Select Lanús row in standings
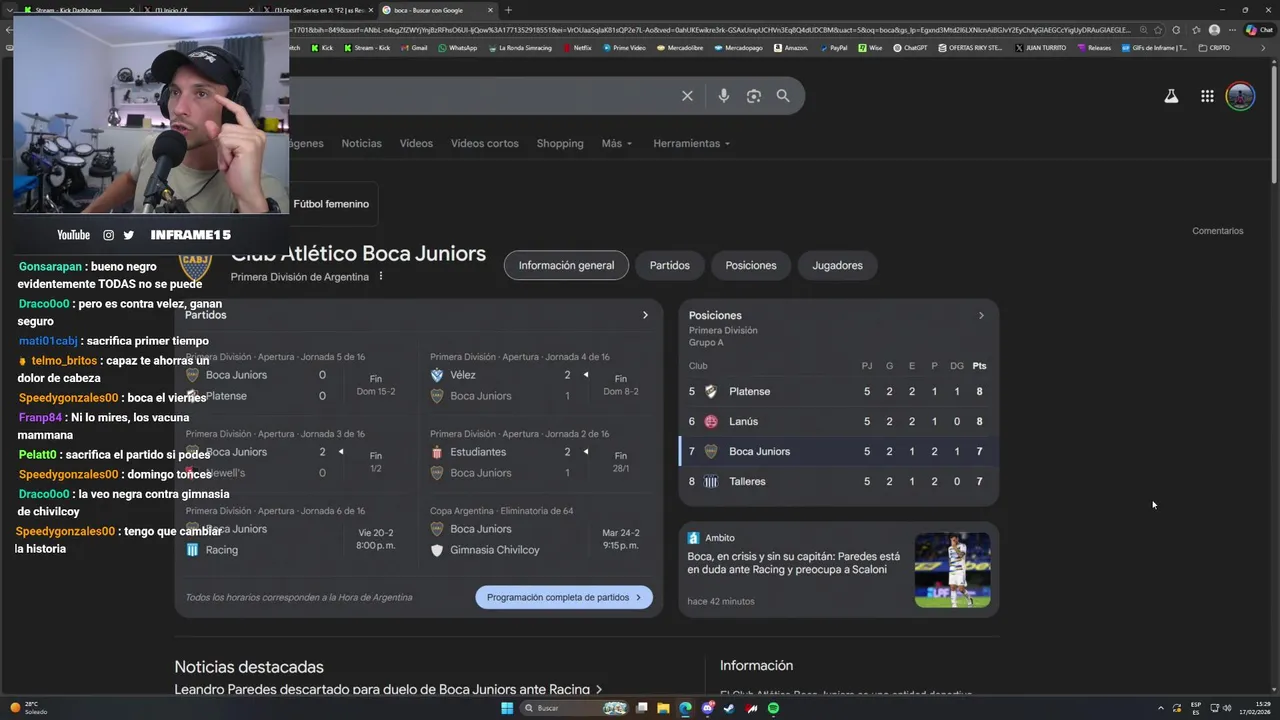The image size is (1280, 720). tap(838, 421)
